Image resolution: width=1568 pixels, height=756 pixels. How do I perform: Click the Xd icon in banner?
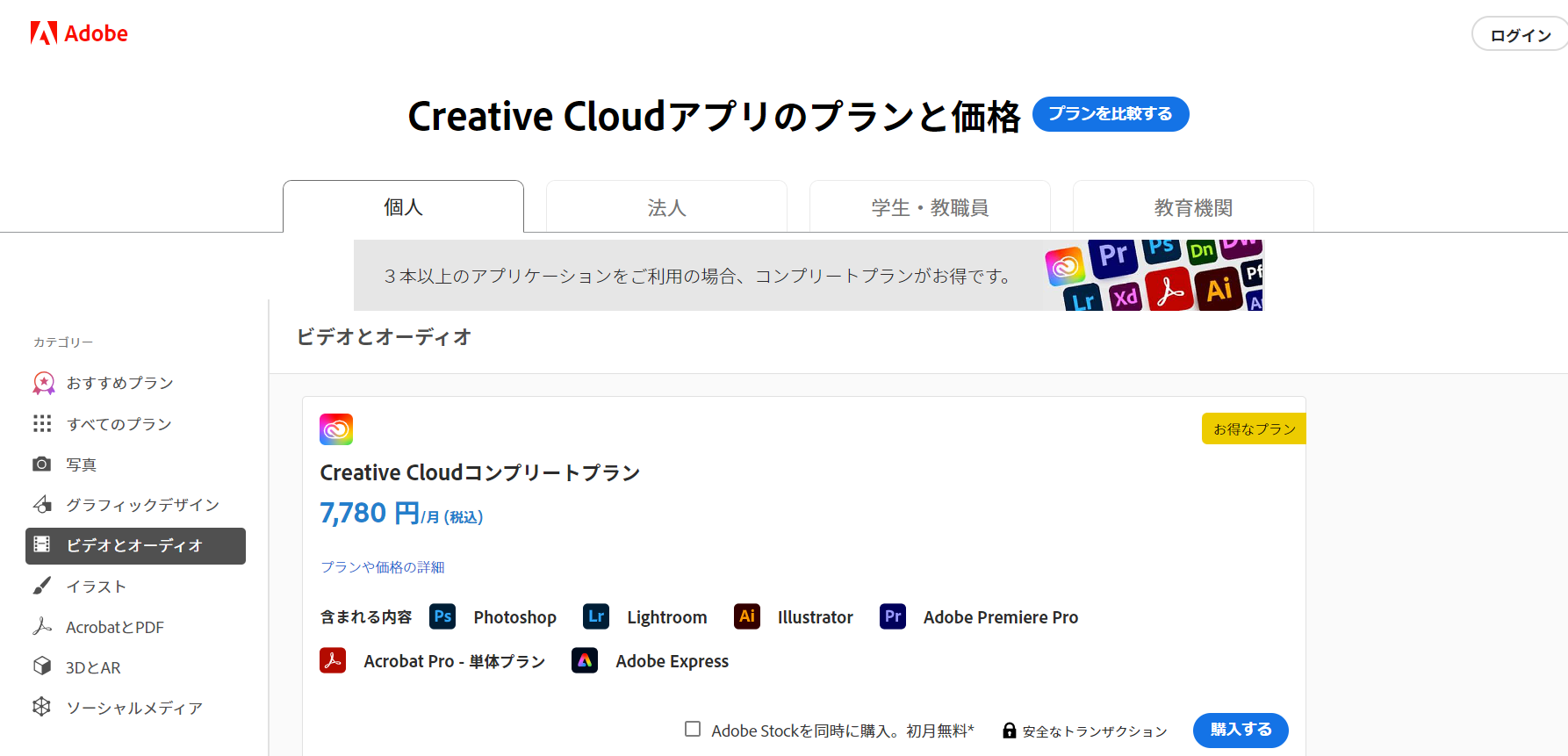coord(1125,297)
